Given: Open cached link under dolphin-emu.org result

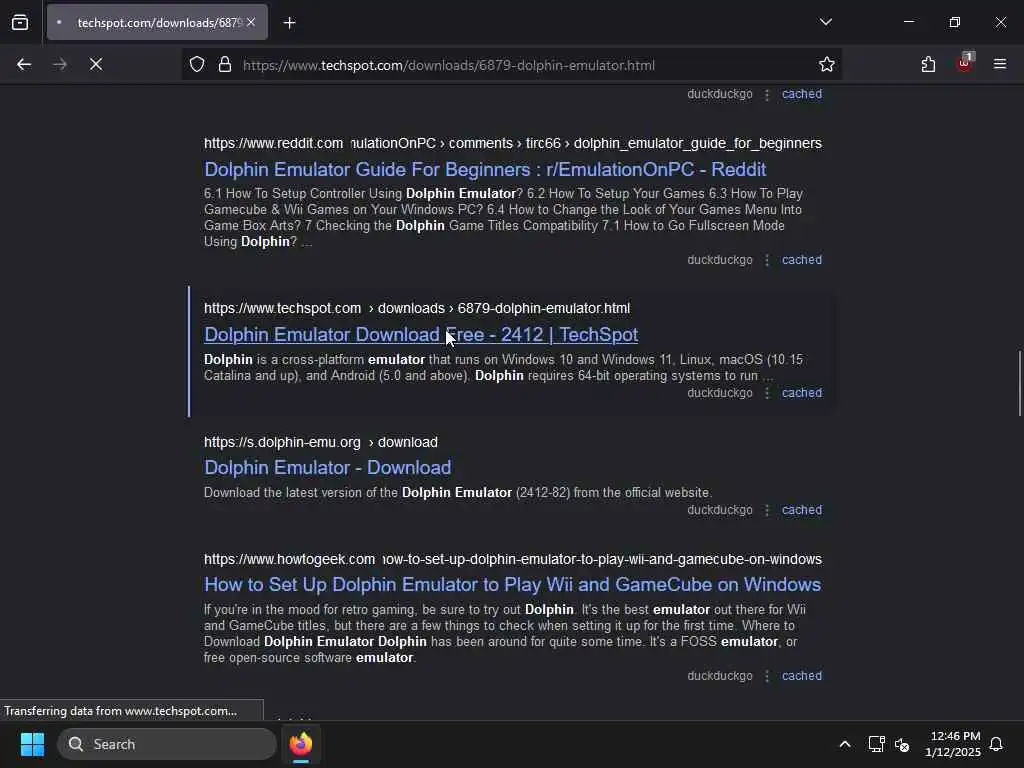Looking at the screenshot, I should point(802,510).
